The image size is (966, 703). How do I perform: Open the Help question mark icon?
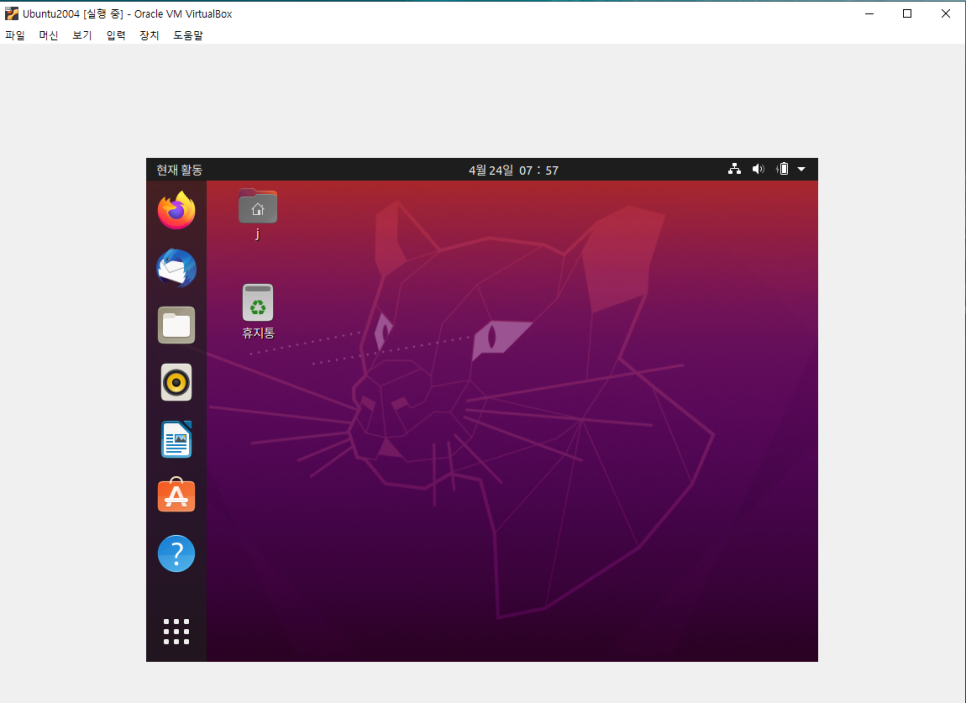pyautogui.click(x=176, y=553)
